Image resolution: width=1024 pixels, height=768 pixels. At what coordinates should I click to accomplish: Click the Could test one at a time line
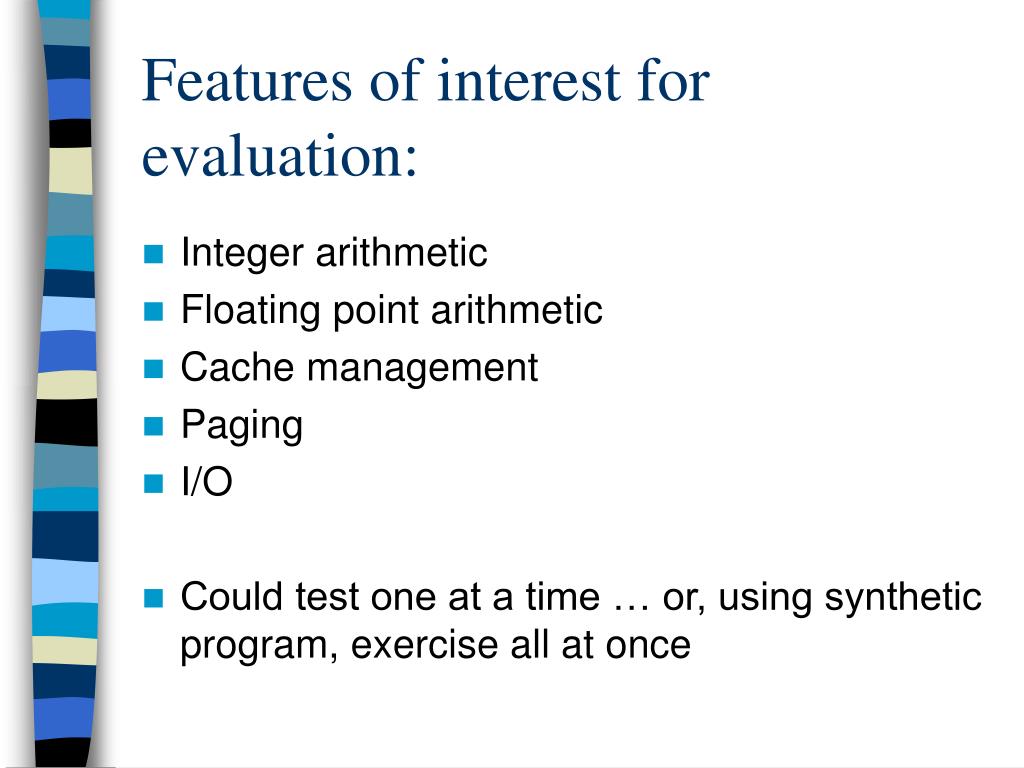[581, 598]
